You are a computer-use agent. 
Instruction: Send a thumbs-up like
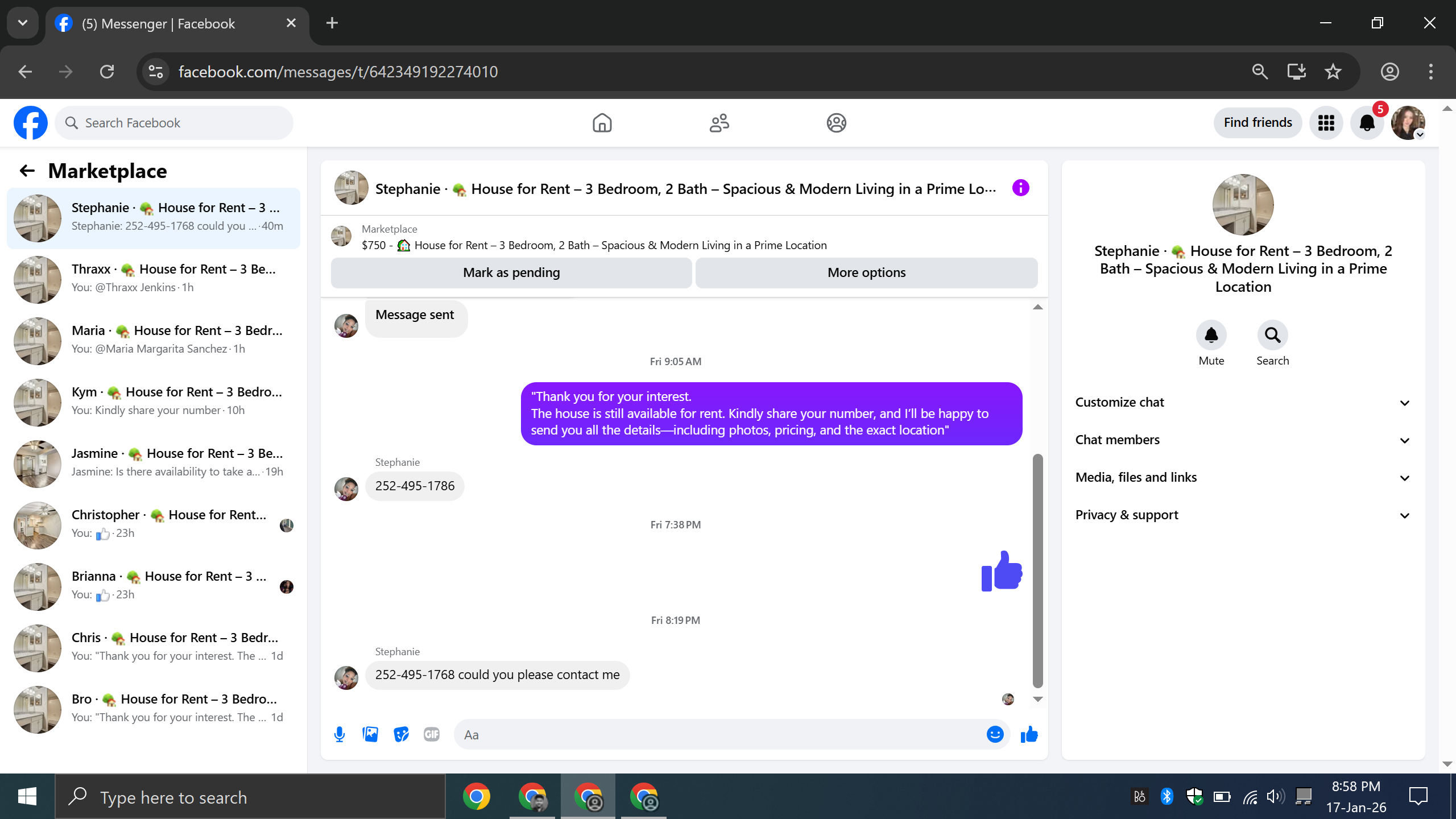(x=1029, y=734)
